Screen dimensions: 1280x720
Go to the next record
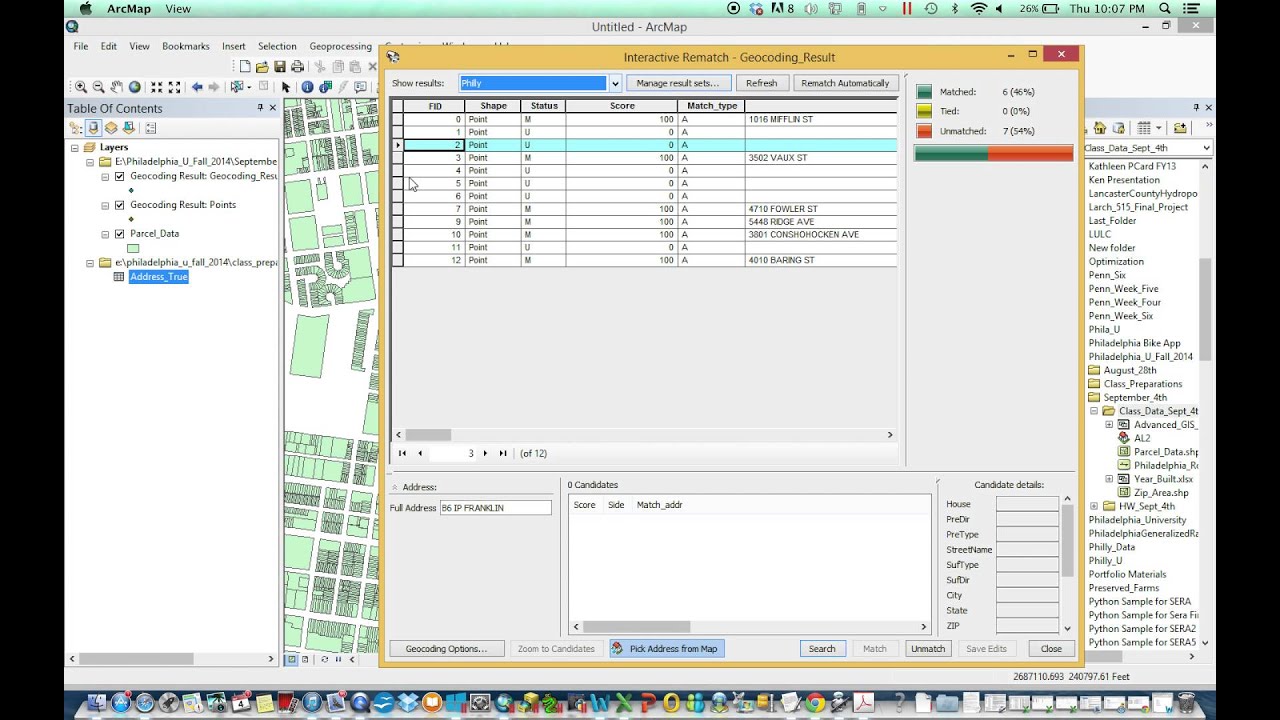(x=486, y=453)
